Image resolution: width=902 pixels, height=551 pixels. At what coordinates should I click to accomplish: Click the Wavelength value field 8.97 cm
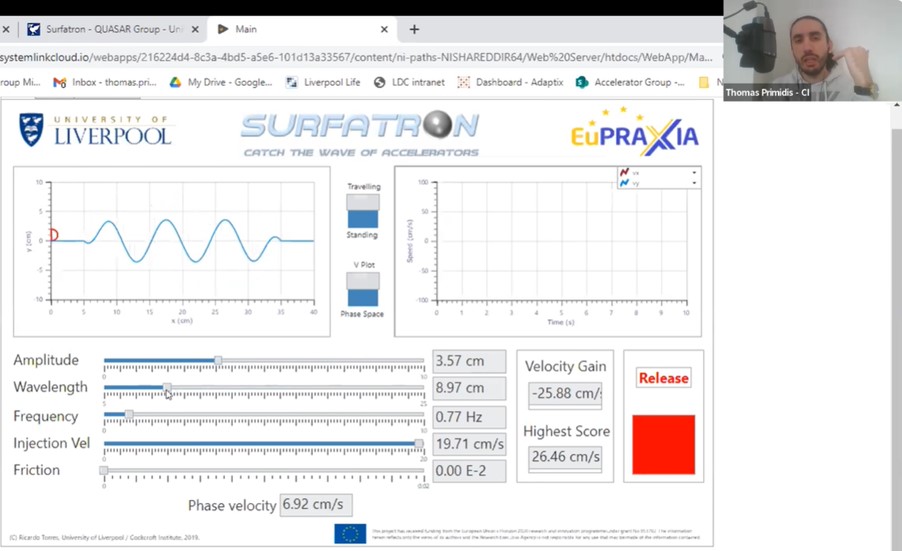point(469,388)
